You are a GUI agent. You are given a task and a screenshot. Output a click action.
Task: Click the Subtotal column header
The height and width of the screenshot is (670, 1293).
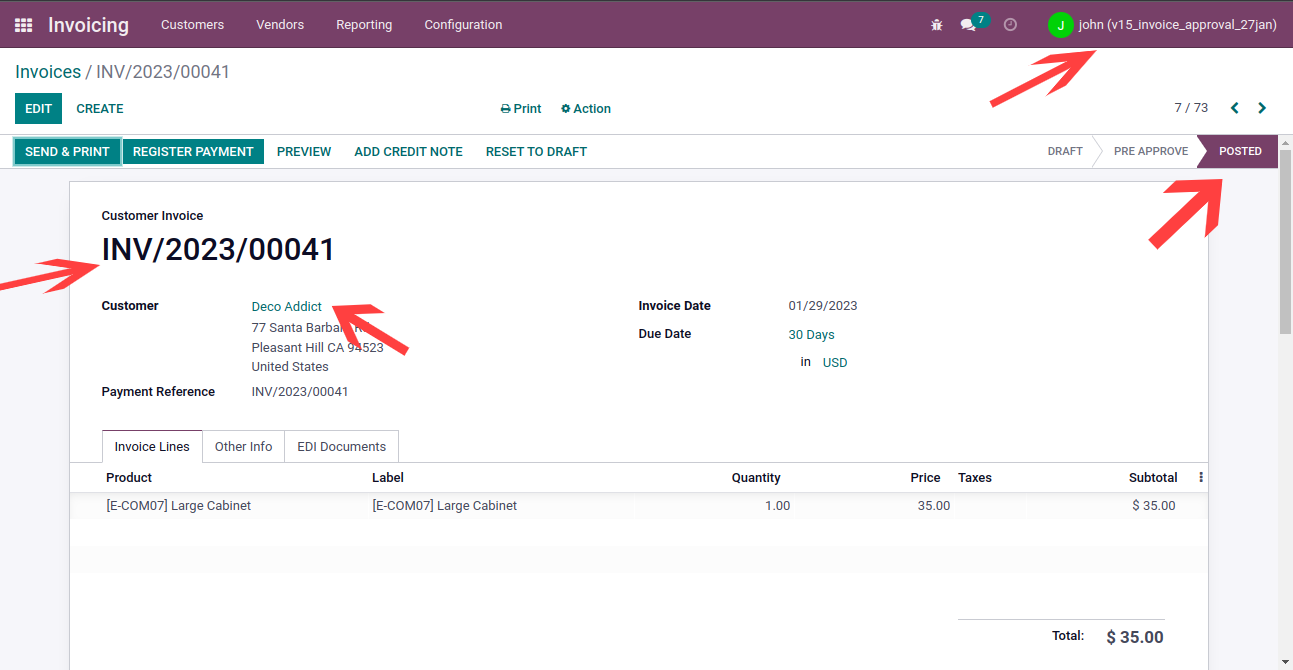[x=1153, y=478]
